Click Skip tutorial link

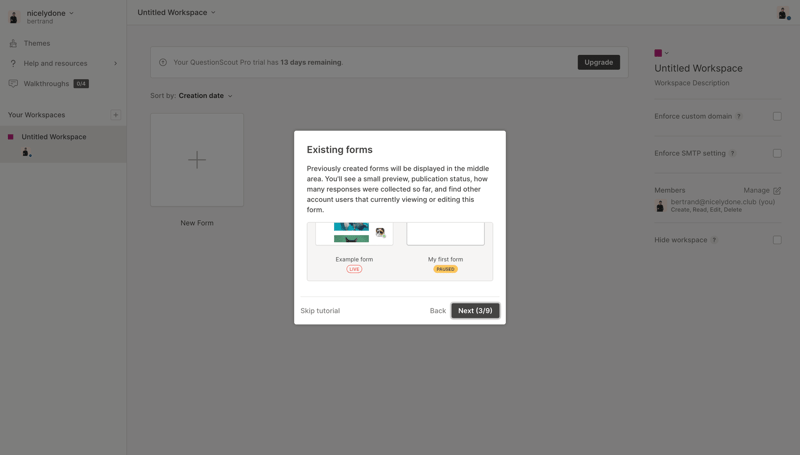(320, 311)
